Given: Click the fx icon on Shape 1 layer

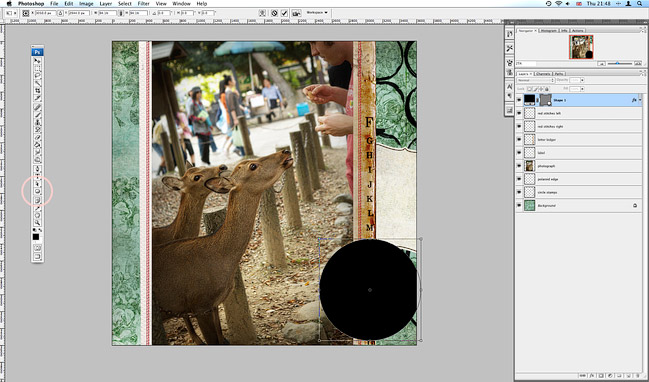Looking at the screenshot, I should coord(634,100).
